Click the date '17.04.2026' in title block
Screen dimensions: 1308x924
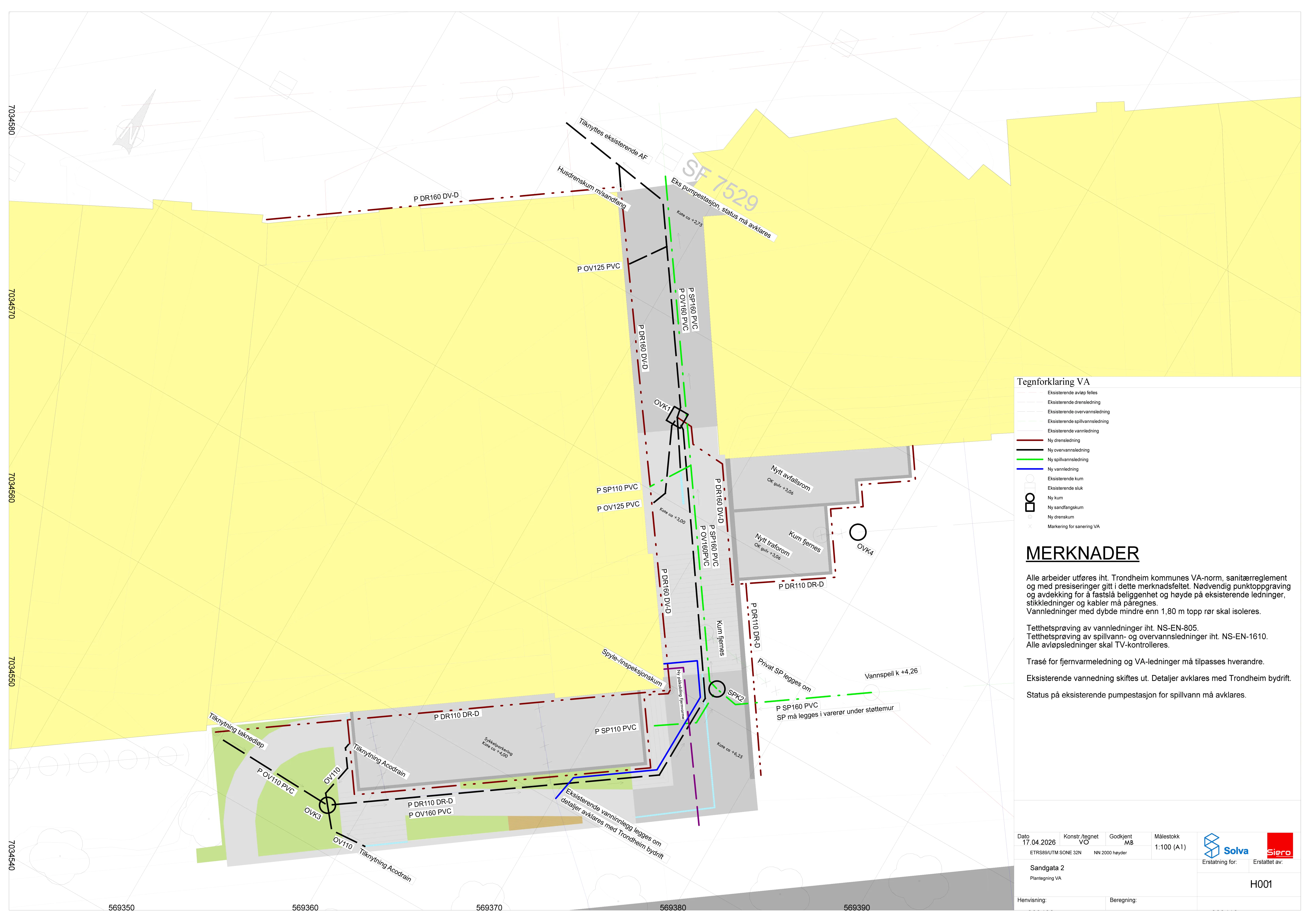[1039, 843]
